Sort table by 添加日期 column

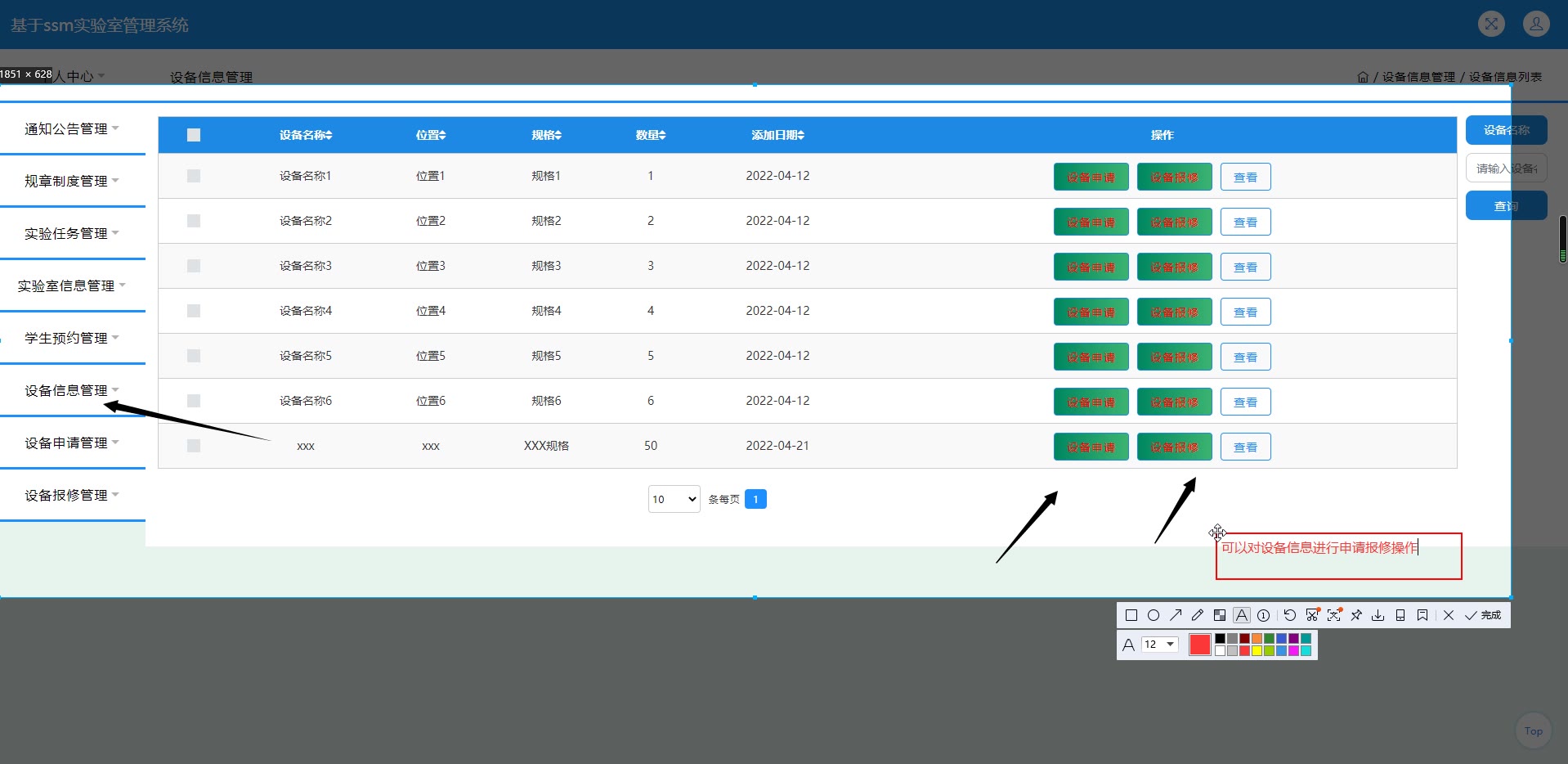point(778,135)
